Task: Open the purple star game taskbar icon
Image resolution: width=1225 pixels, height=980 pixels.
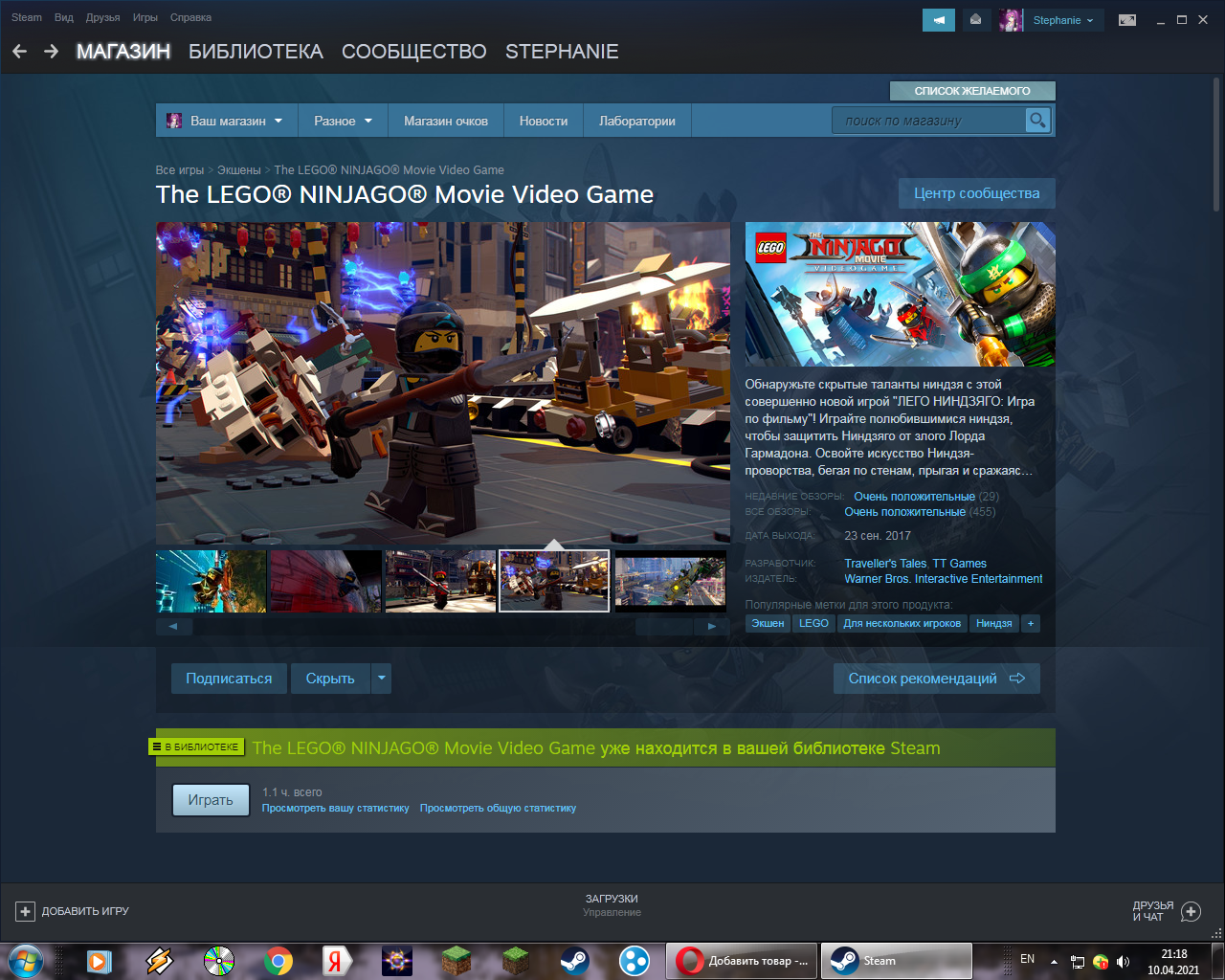Action: click(397, 960)
